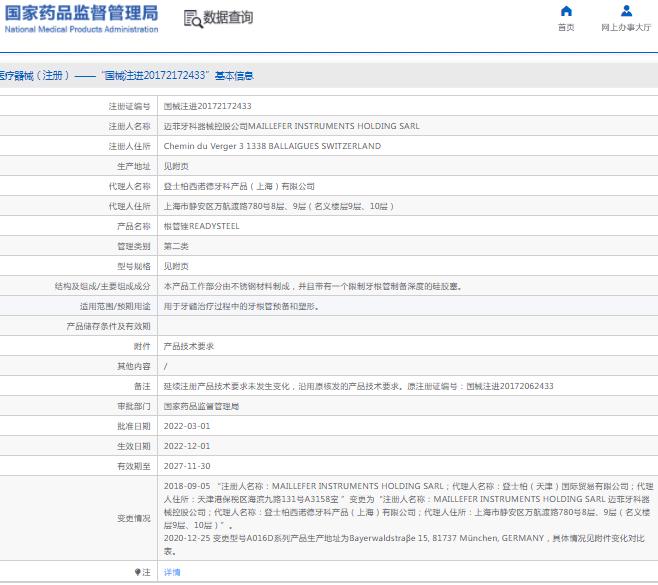Click the 第二类 management class value
Image resolution: width=658 pixels, height=585 pixels.
(x=176, y=246)
